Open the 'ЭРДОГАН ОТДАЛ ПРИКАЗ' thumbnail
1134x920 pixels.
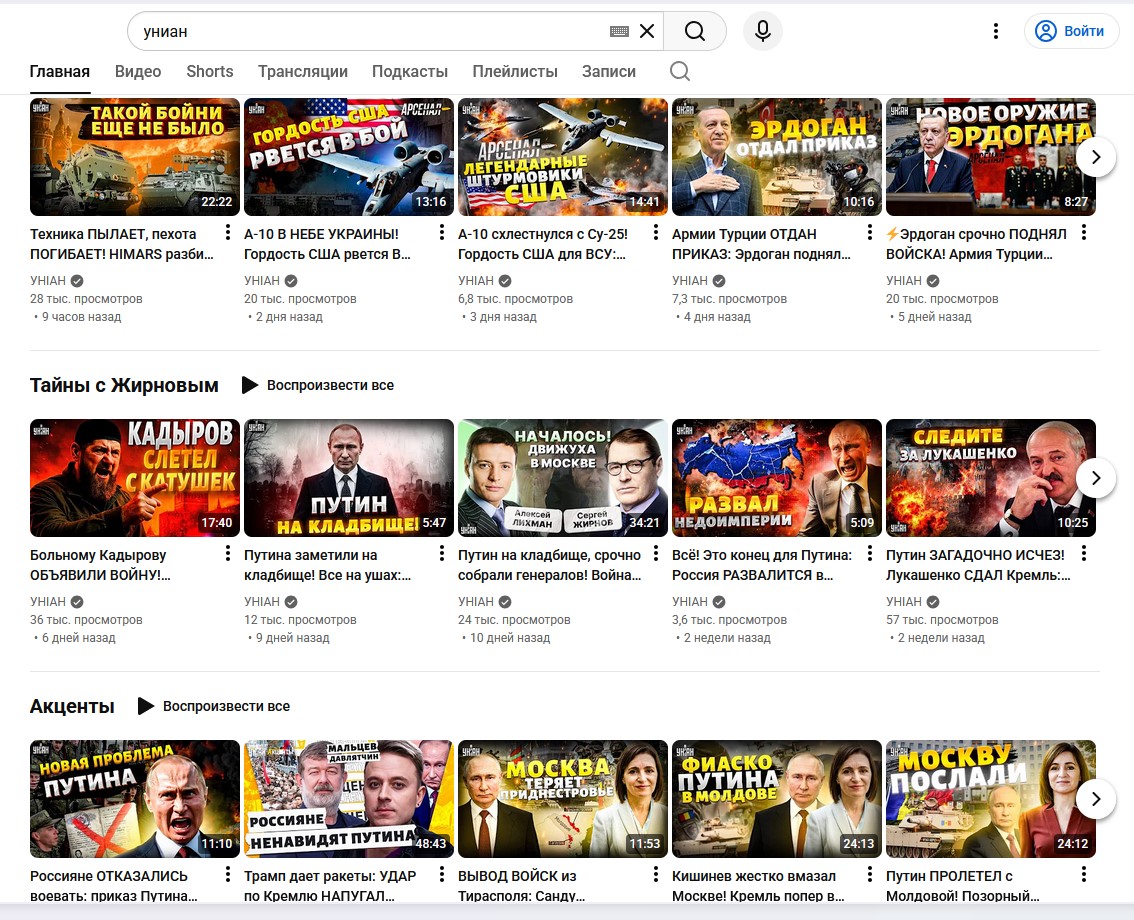click(777, 157)
